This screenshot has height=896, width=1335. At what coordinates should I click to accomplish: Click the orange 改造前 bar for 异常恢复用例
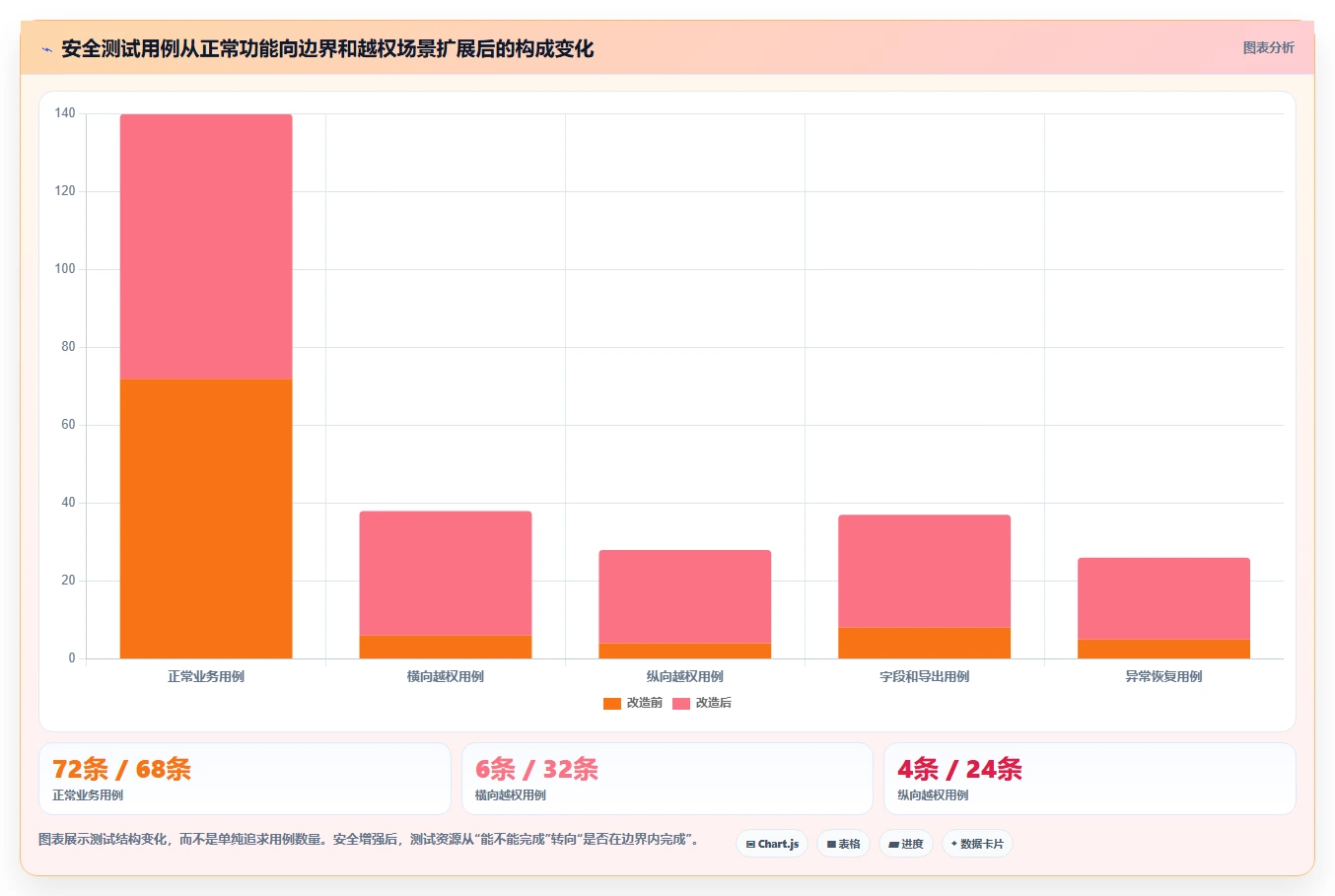pos(1164,649)
